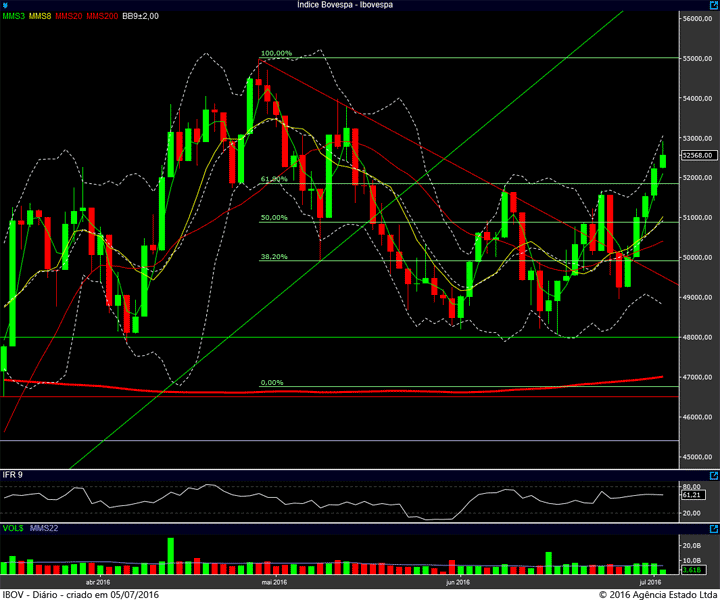This screenshot has width=720, height=600.
Task: Click the mai 2016 date marker
Action: (274, 582)
